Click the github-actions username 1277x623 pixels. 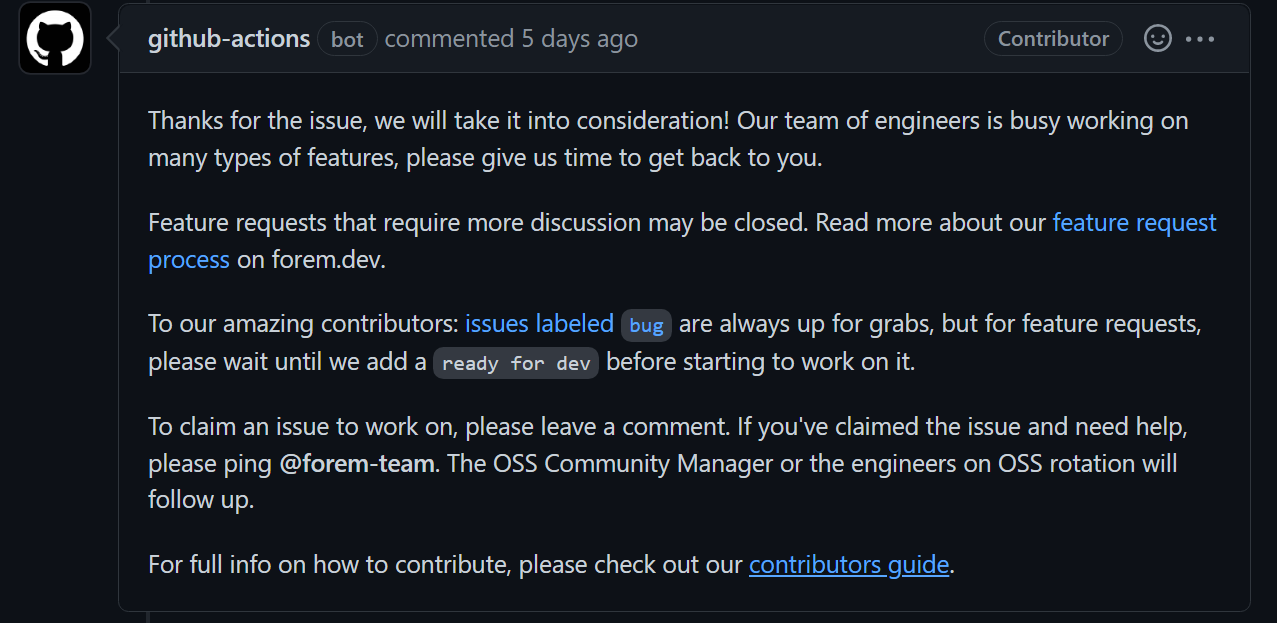click(228, 38)
